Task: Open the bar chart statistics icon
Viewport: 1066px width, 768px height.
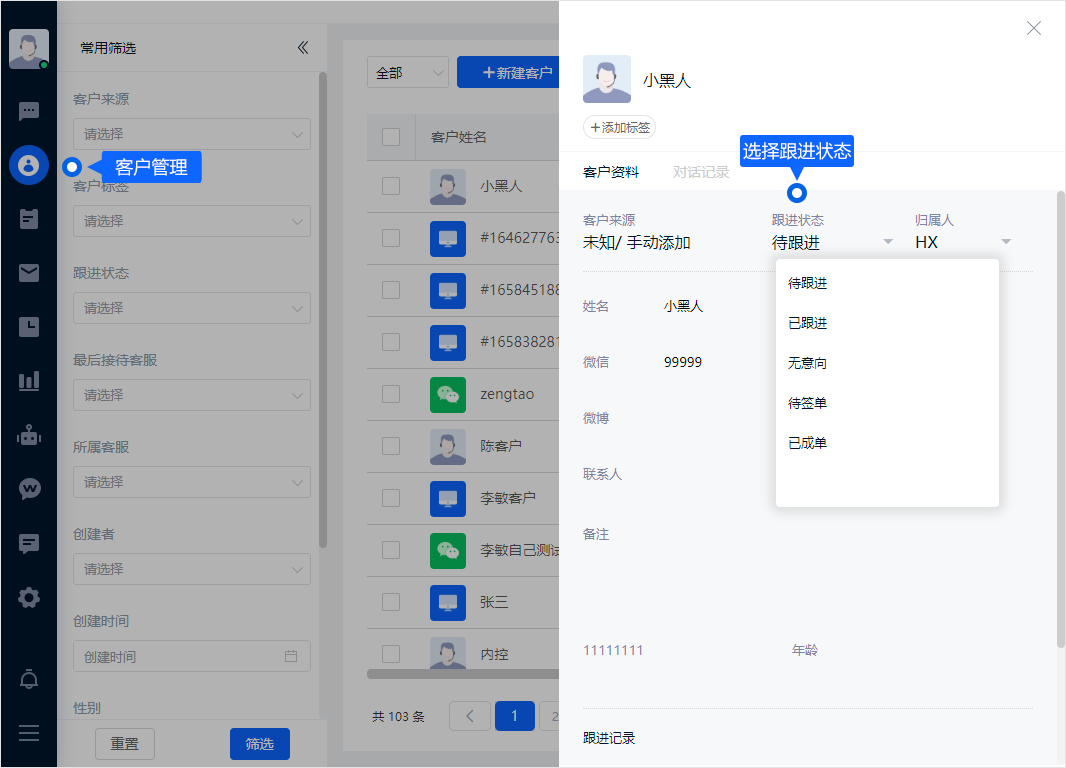Action: (x=29, y=381)
